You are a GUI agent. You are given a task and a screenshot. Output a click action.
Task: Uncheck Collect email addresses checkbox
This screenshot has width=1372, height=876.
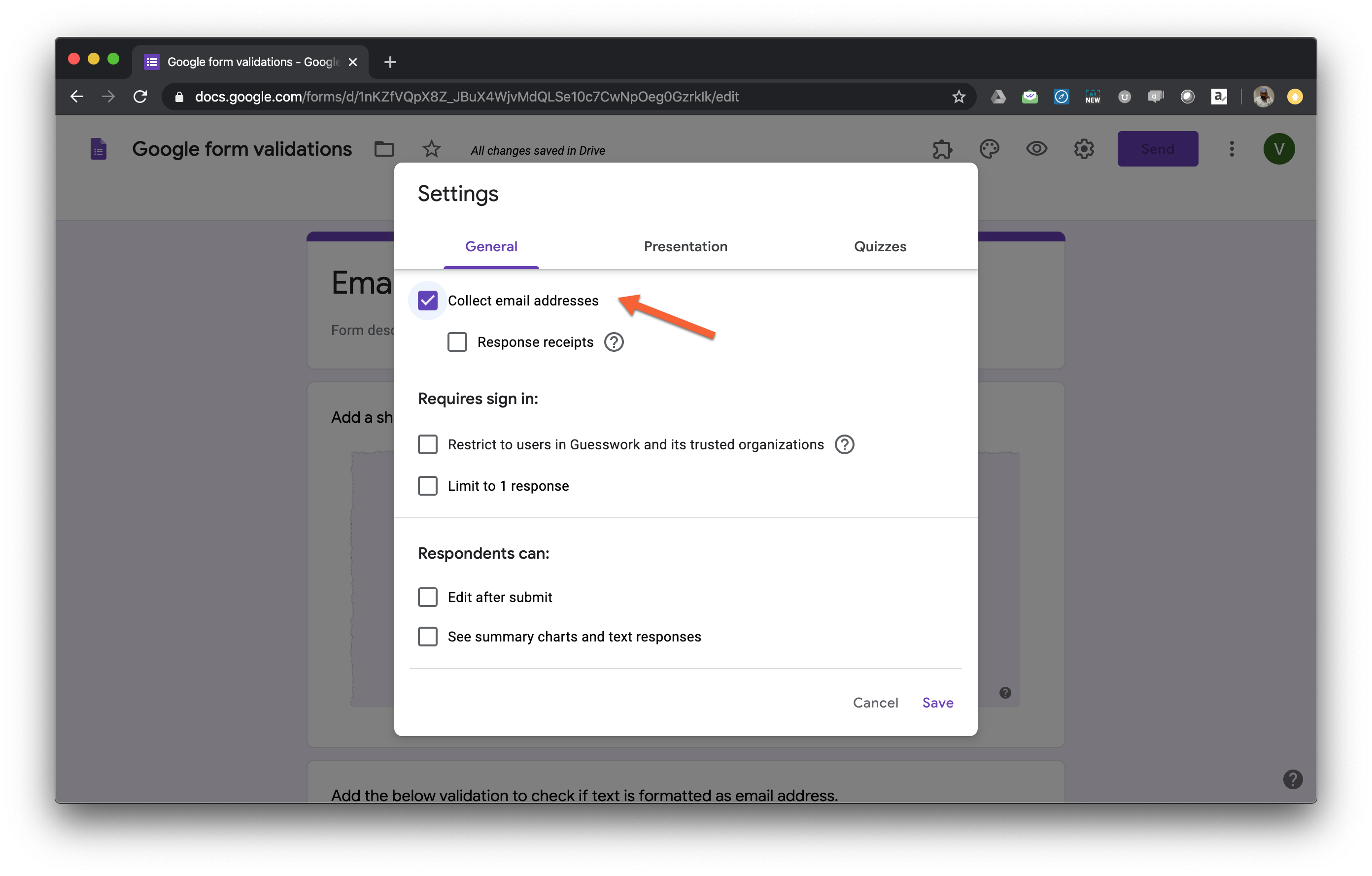(x=428, y=301)
